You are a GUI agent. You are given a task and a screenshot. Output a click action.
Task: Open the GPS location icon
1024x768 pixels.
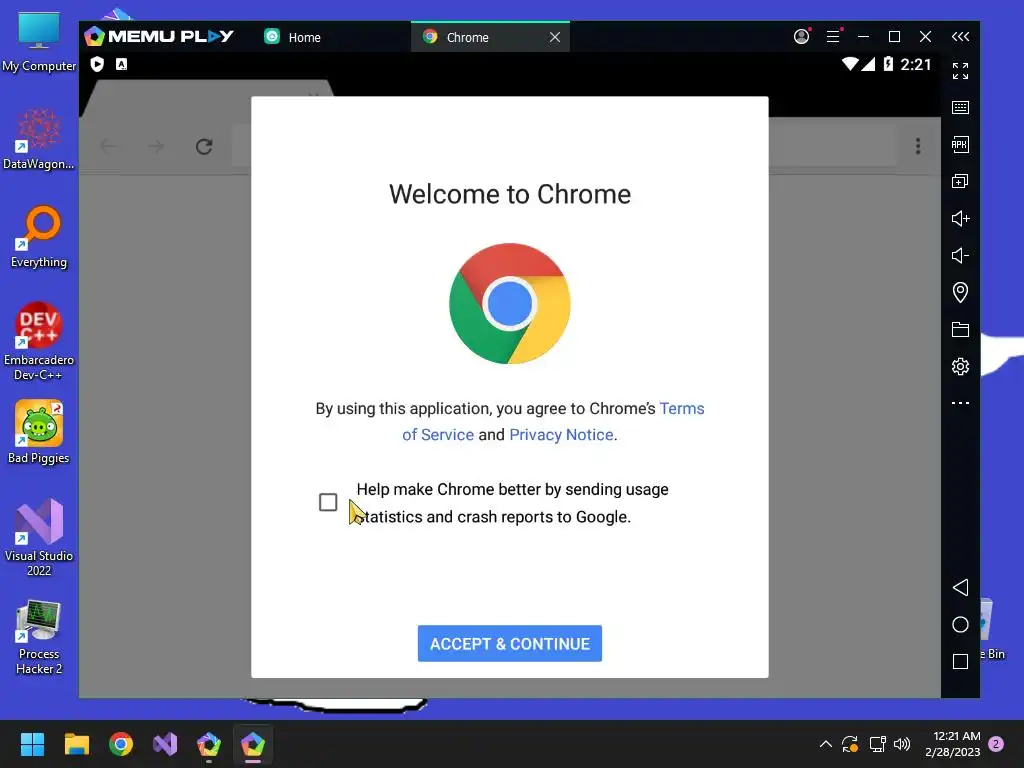tap(960, 292)
